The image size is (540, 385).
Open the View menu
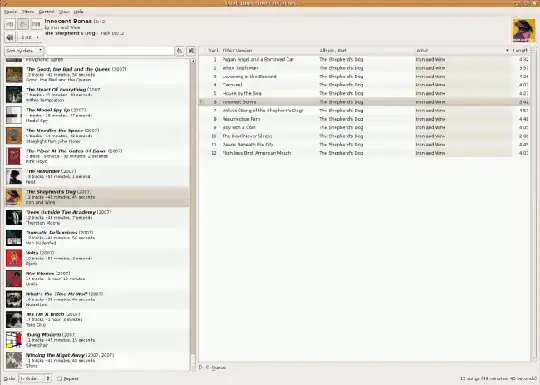click(x=64, y=12)
